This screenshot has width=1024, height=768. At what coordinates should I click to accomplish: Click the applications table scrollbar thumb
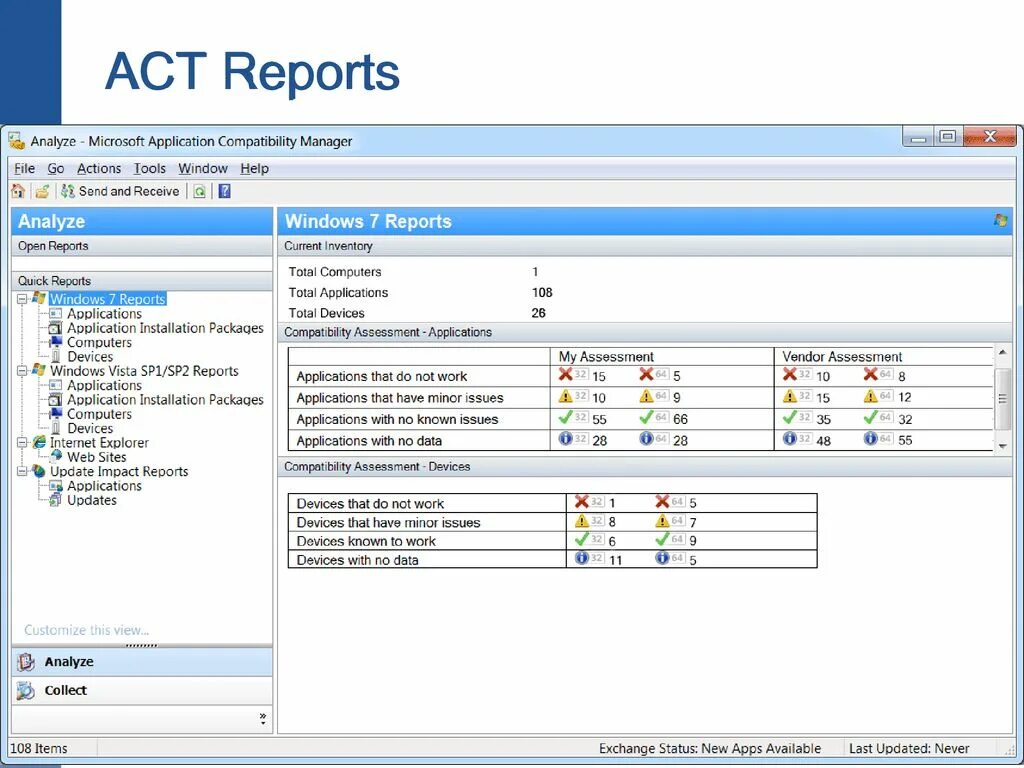tap(1002, 398)
